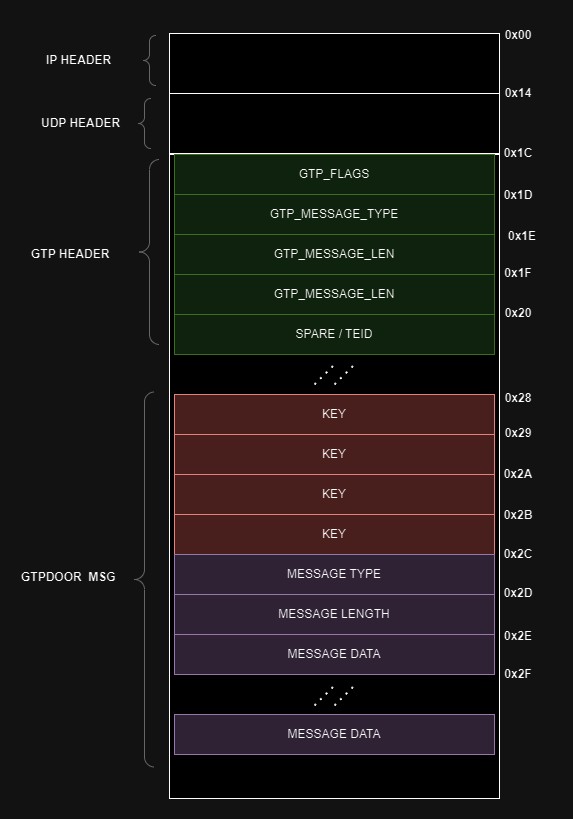
Task: Select the first KEY box at 0x28
Action: point(334,414)
